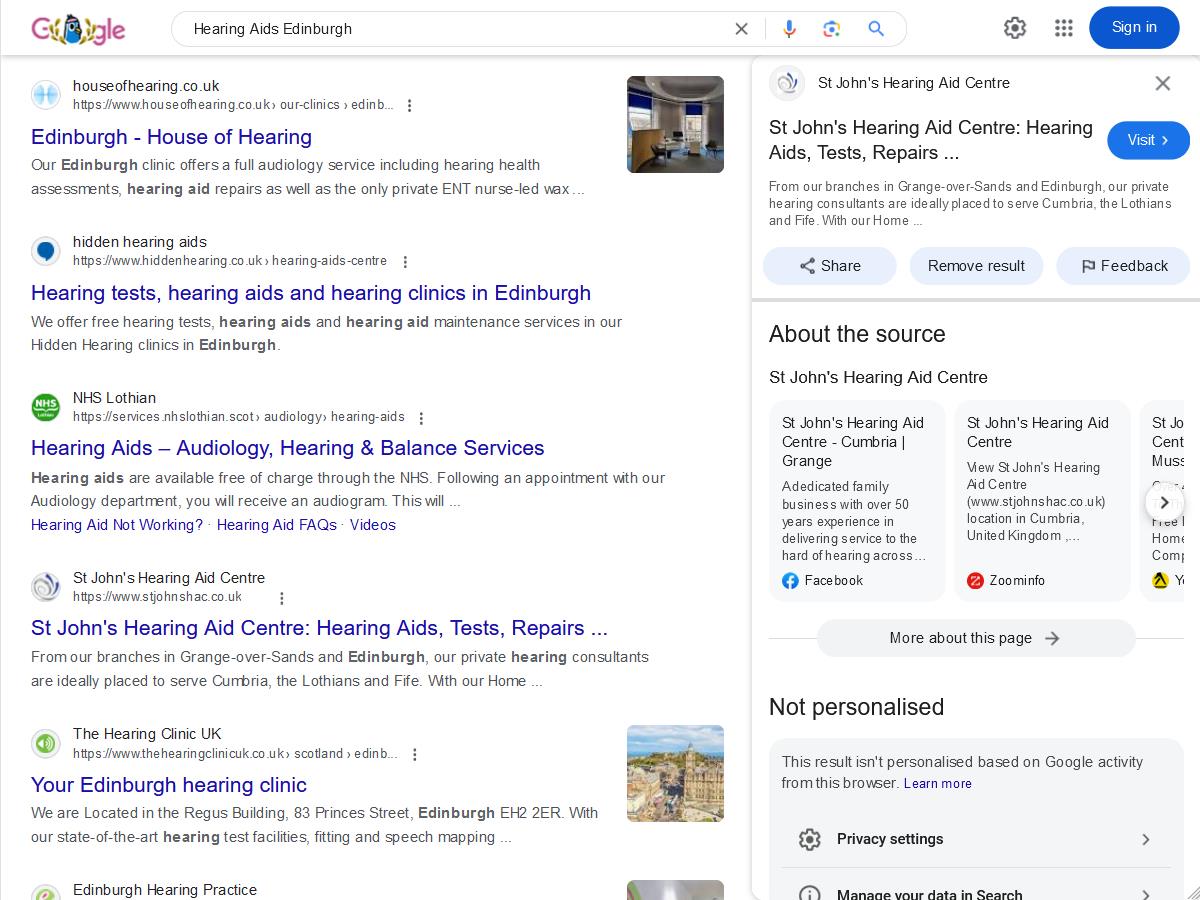Open Google Lens image search

point(832,29)
